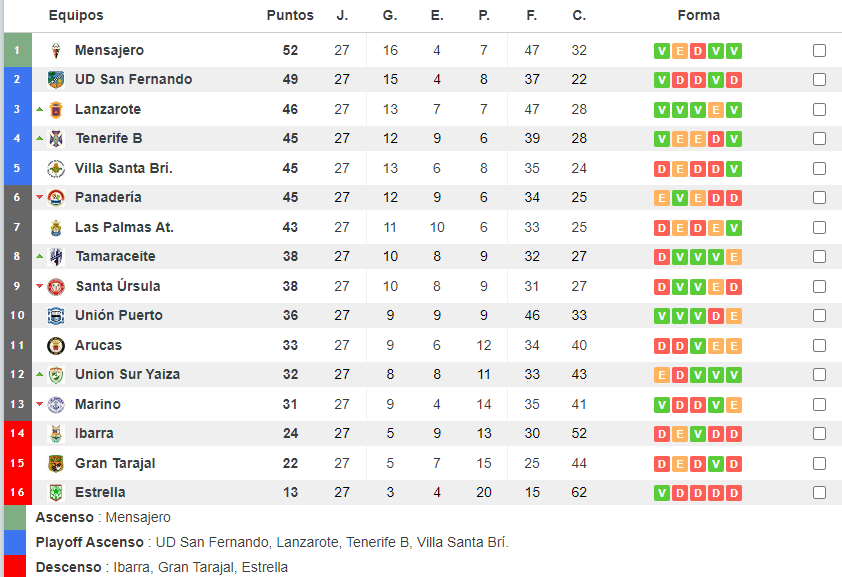Click the Arucas team badge
Screen dimensions: 842x577
pos(56,345)
